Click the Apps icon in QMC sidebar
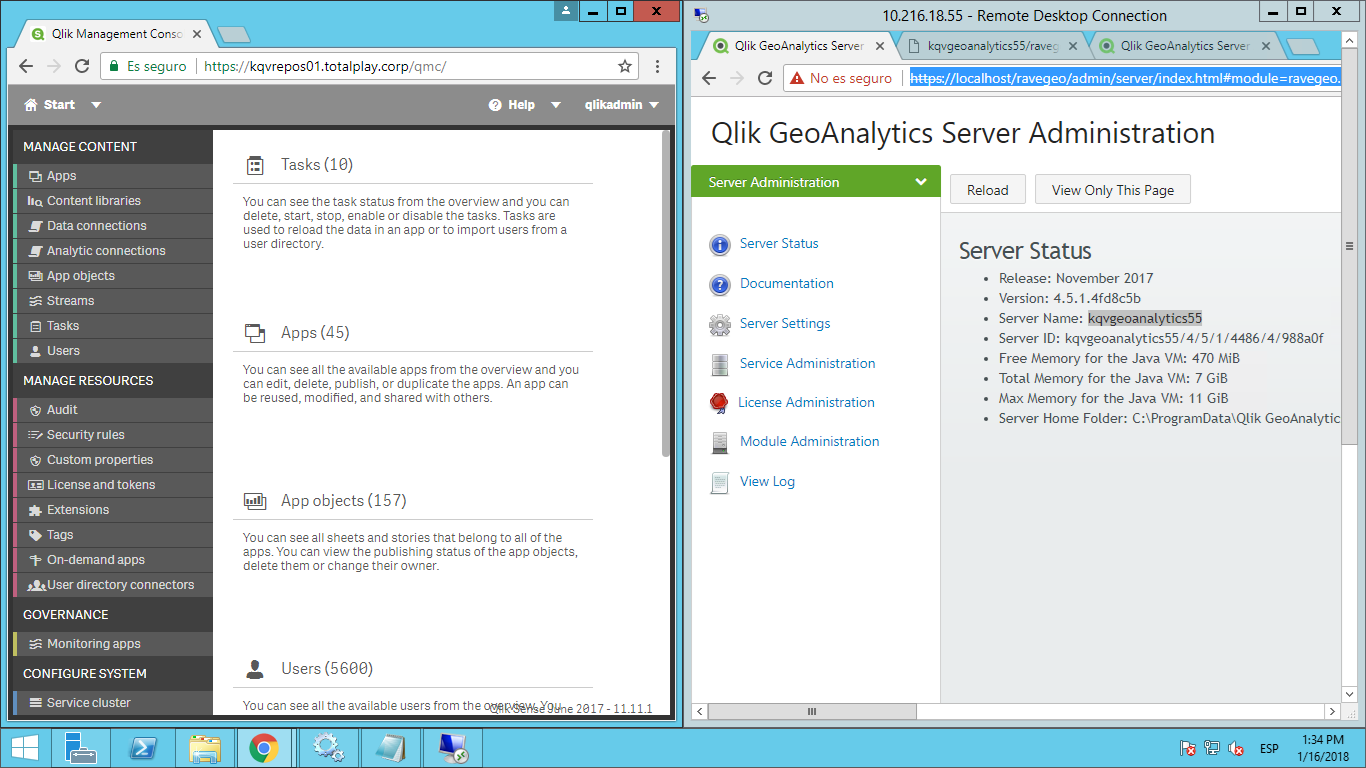 tap(35, 176)
